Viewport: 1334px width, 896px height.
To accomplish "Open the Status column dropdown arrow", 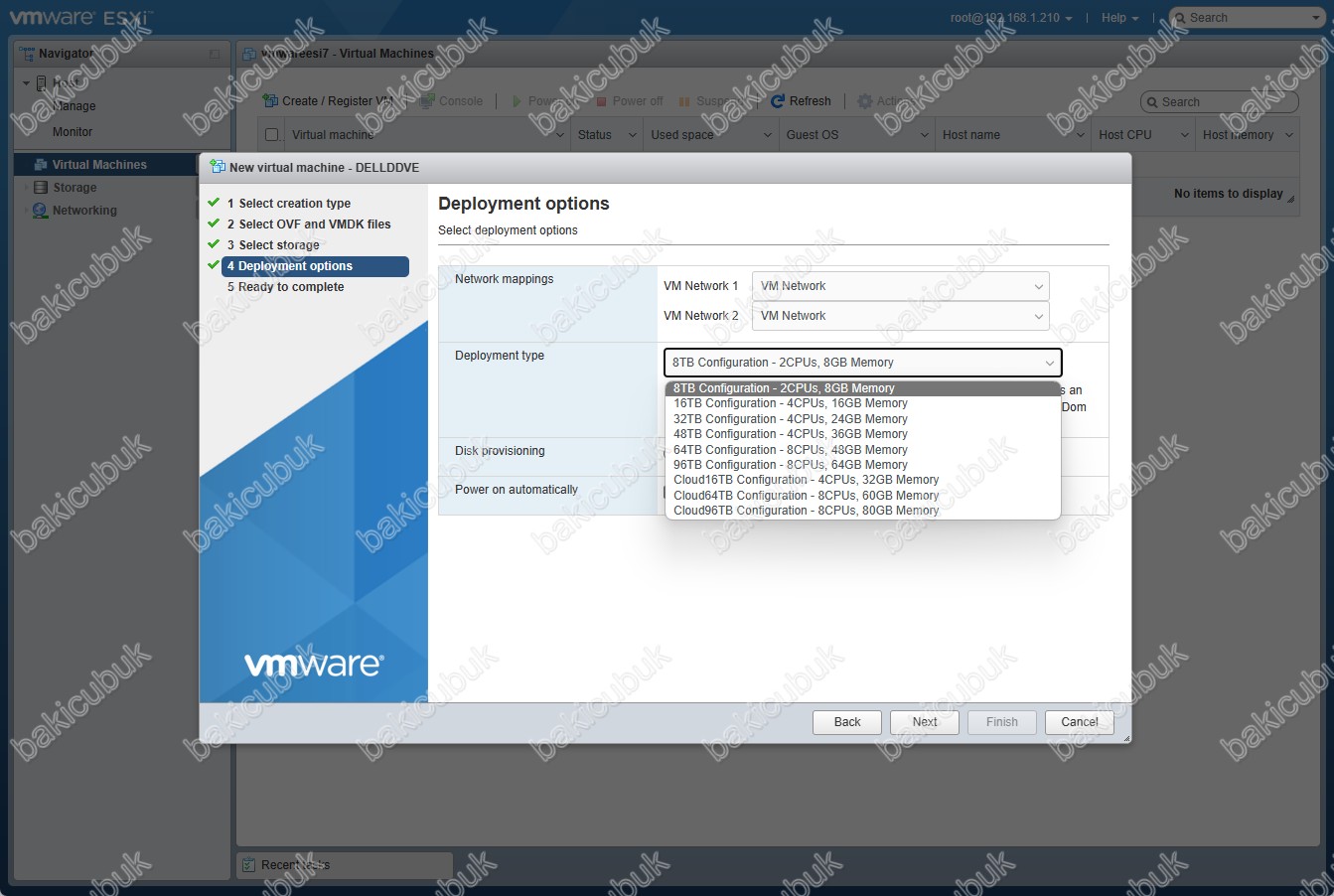I will click(633, 135).
